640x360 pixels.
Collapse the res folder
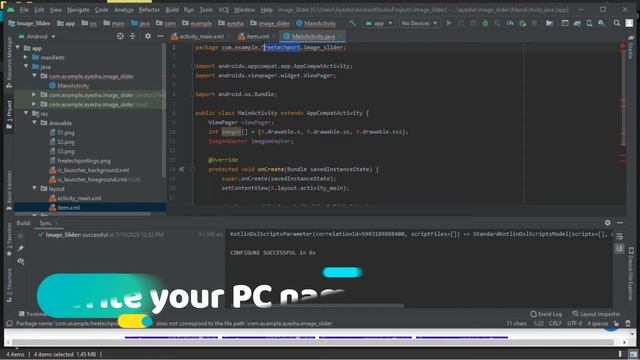(26, 113)
